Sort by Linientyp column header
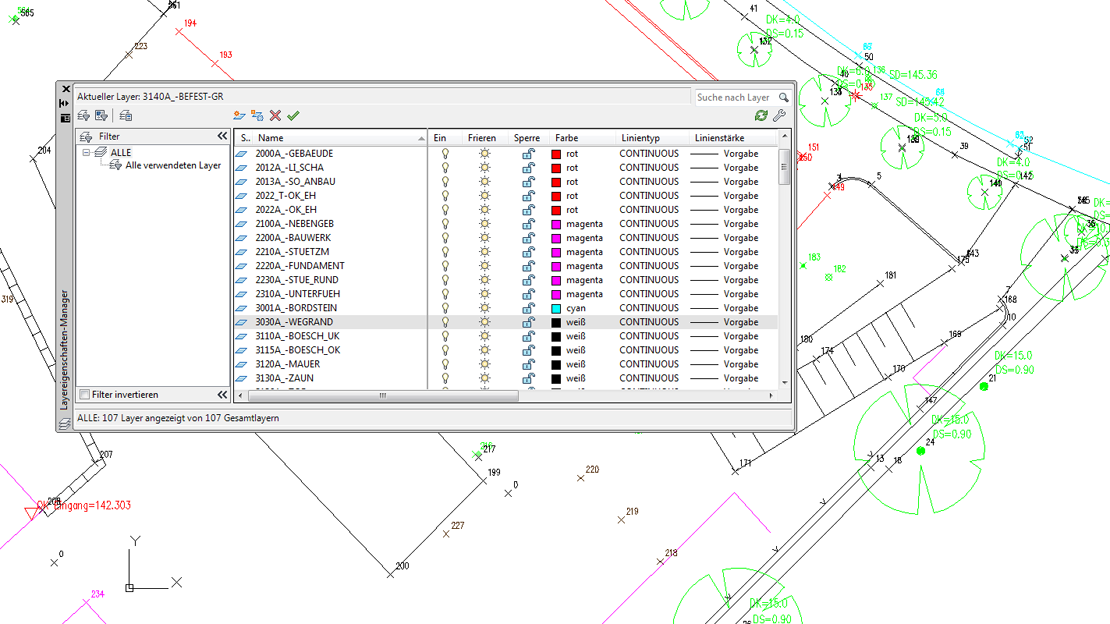This screenshot has height=624, width=1110. (651, 138)
